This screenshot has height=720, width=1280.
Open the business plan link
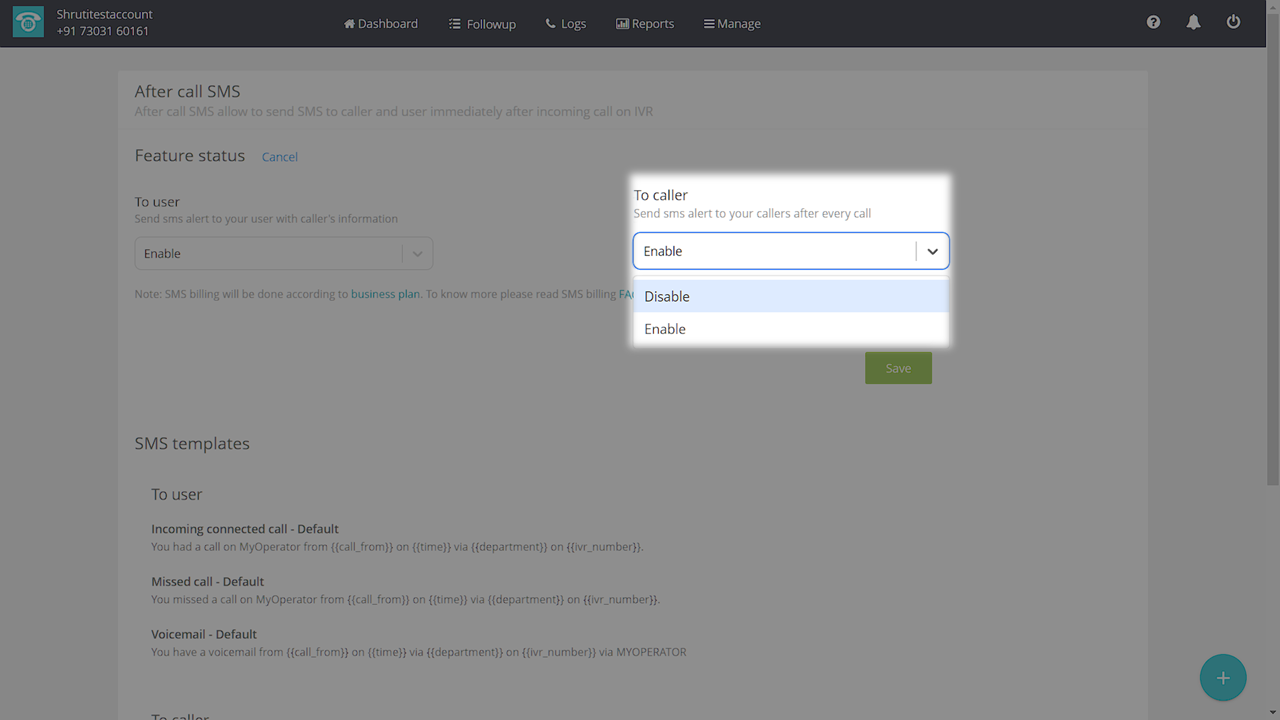click(x=385, y=295)
